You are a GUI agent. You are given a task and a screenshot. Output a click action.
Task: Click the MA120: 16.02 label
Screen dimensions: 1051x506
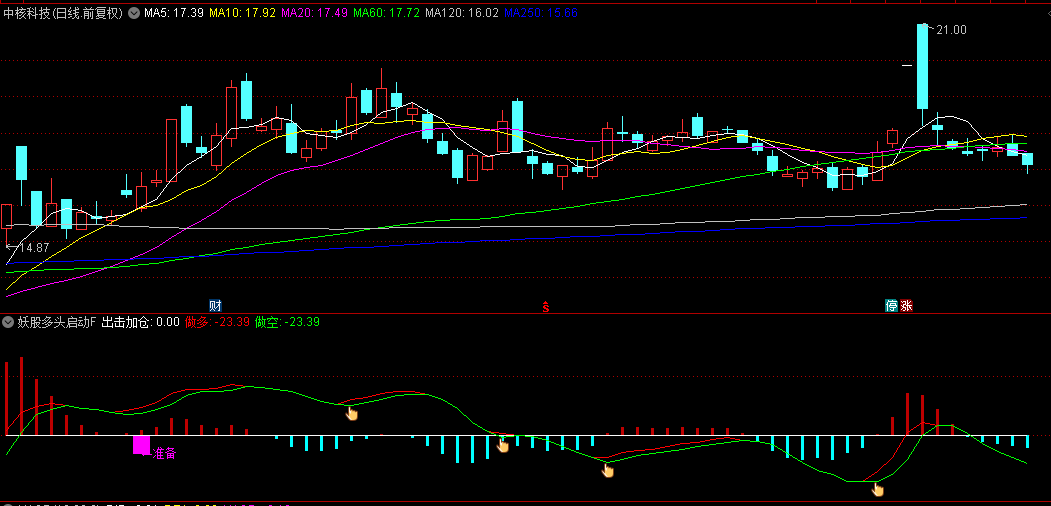(462, 12)
